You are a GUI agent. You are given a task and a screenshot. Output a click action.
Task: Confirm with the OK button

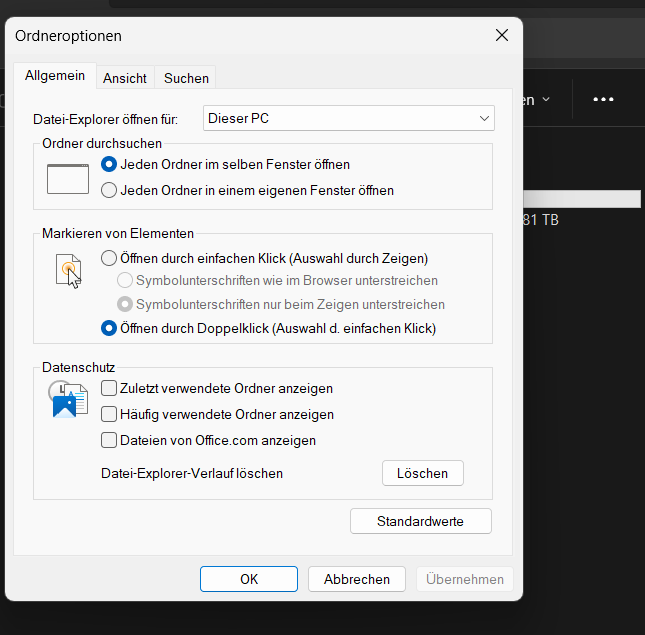[x=249, y=579]
